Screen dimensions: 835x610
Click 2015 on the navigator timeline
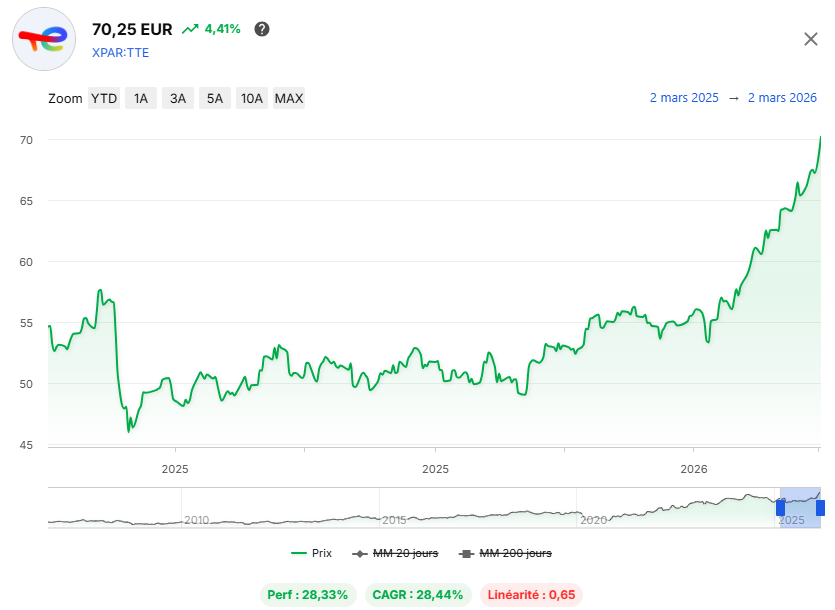point(394,520)
